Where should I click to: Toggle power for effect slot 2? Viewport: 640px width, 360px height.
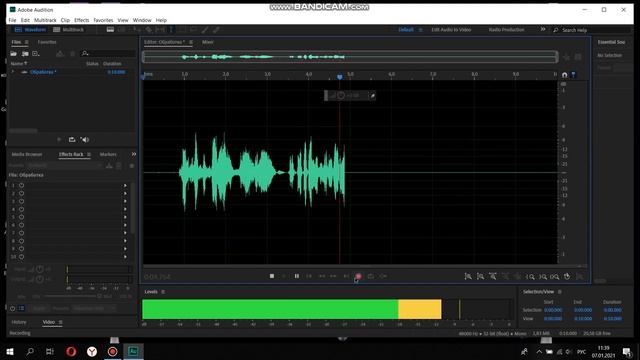pyautogui.click(x=21, y=193)
